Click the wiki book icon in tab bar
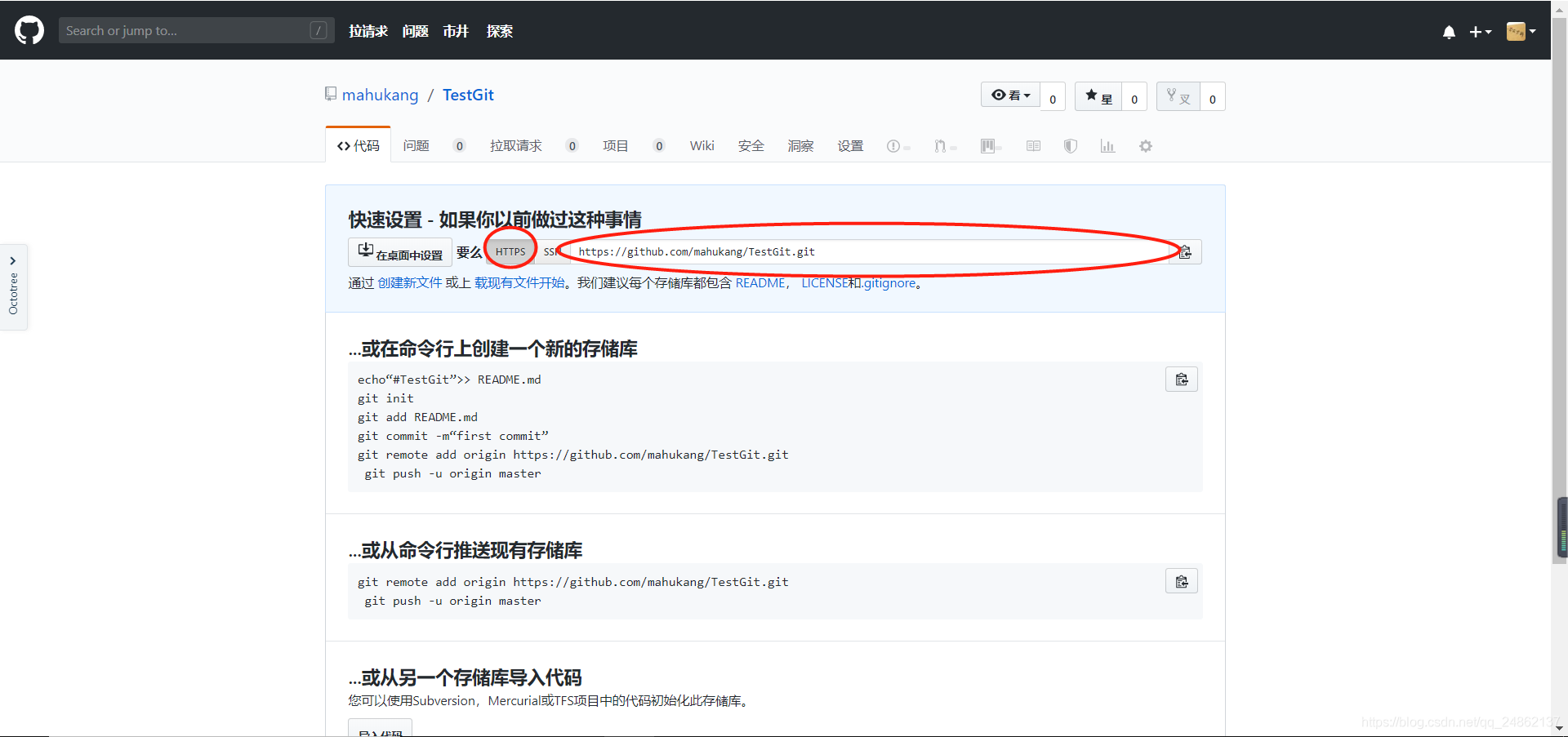The width and height of the screenshot is (1568, 737). [1033, 146]
